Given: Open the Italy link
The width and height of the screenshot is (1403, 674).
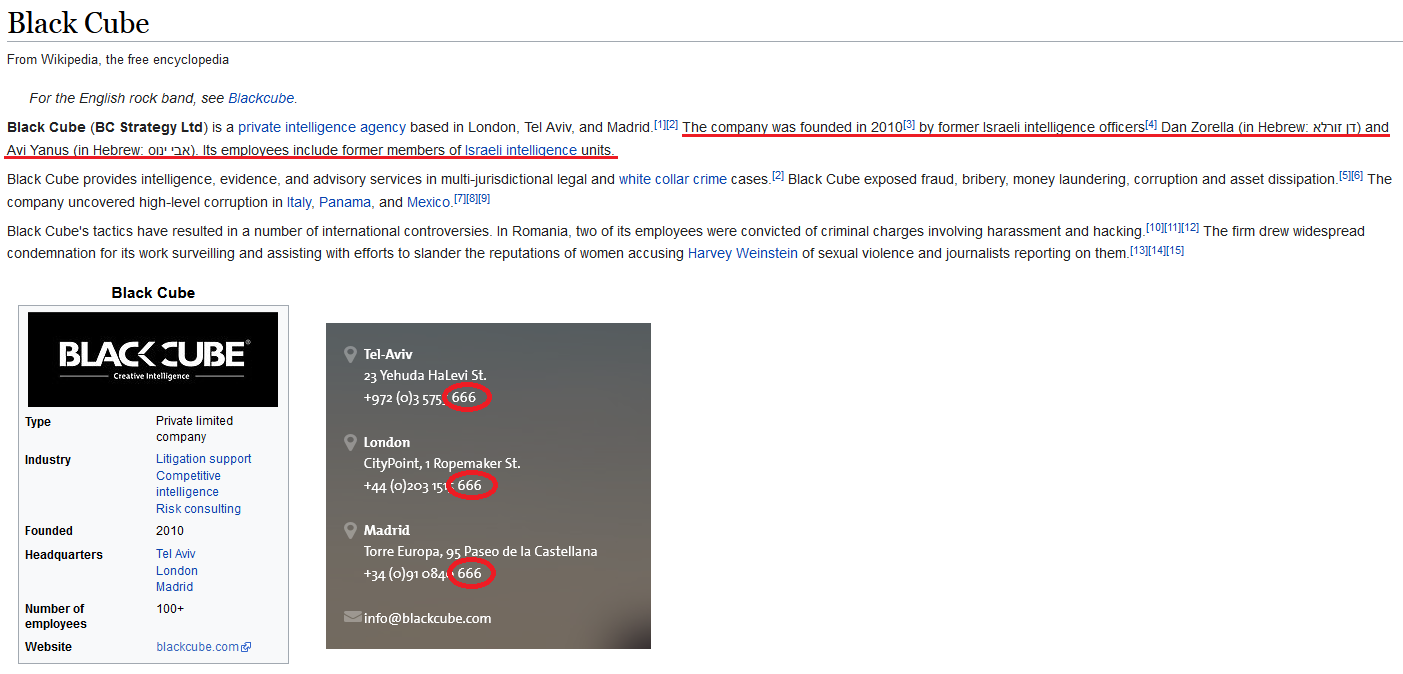Looking at the screenshot, I should point(299,202).
